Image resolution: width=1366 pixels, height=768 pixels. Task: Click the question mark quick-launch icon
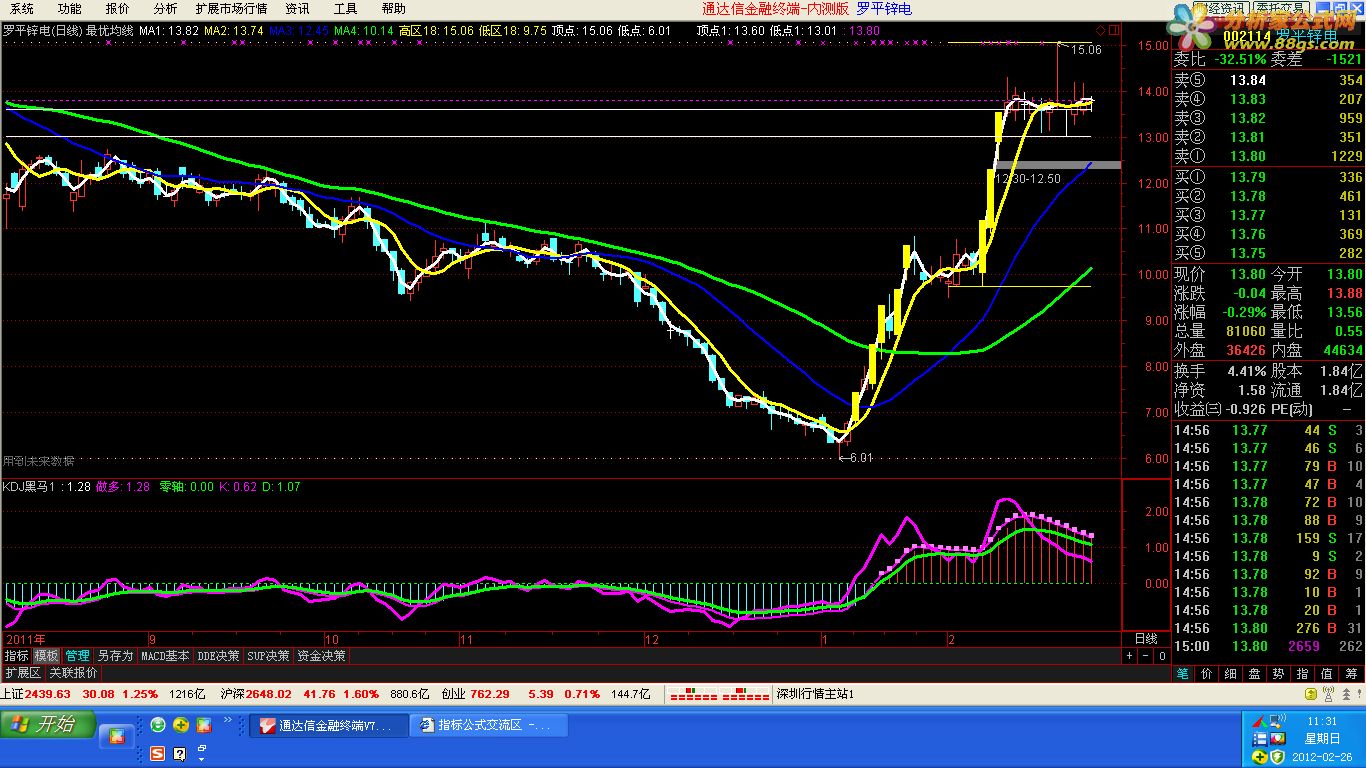[x=180, y=753]
